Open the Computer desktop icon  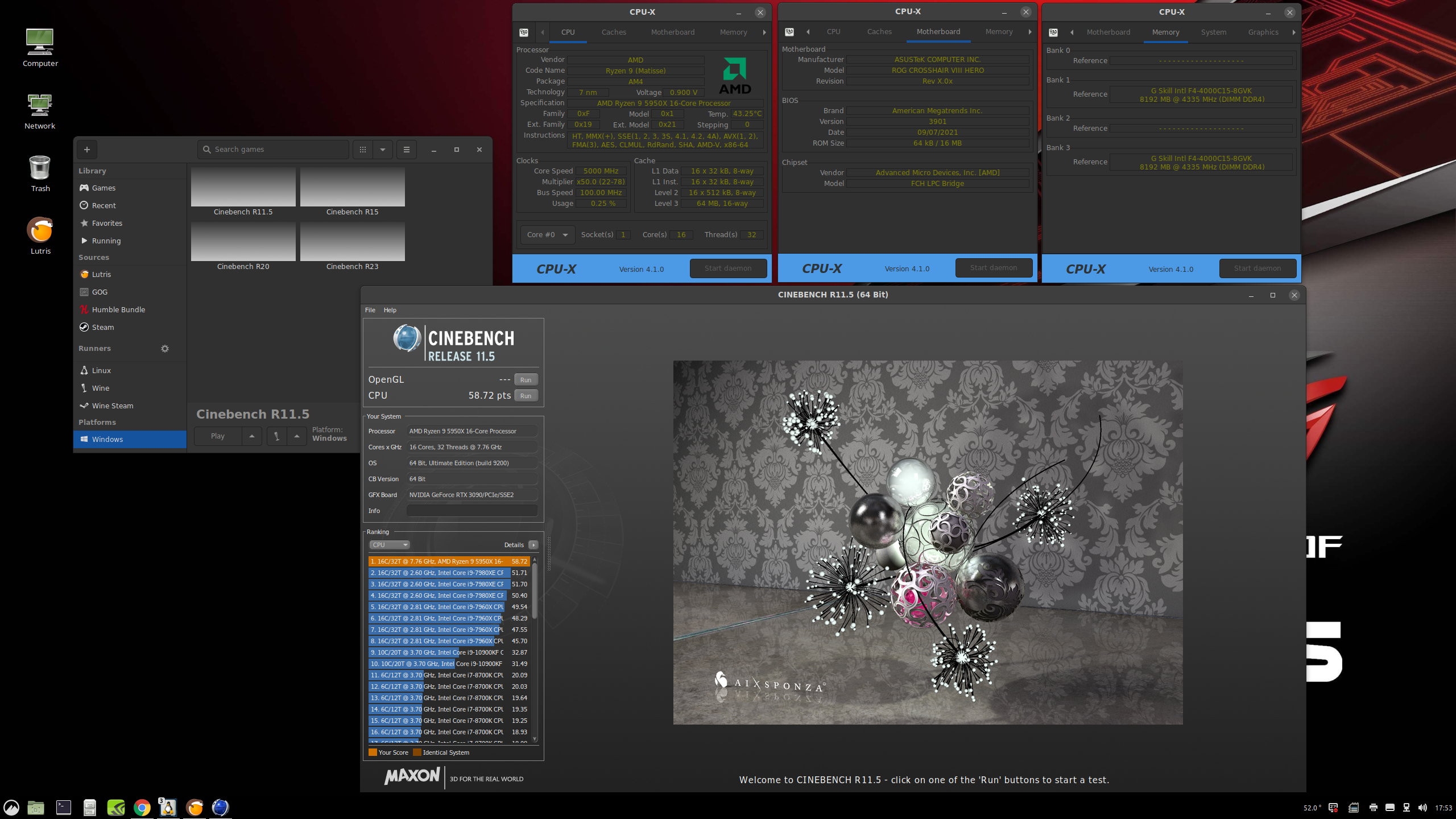tap(40, 48)
